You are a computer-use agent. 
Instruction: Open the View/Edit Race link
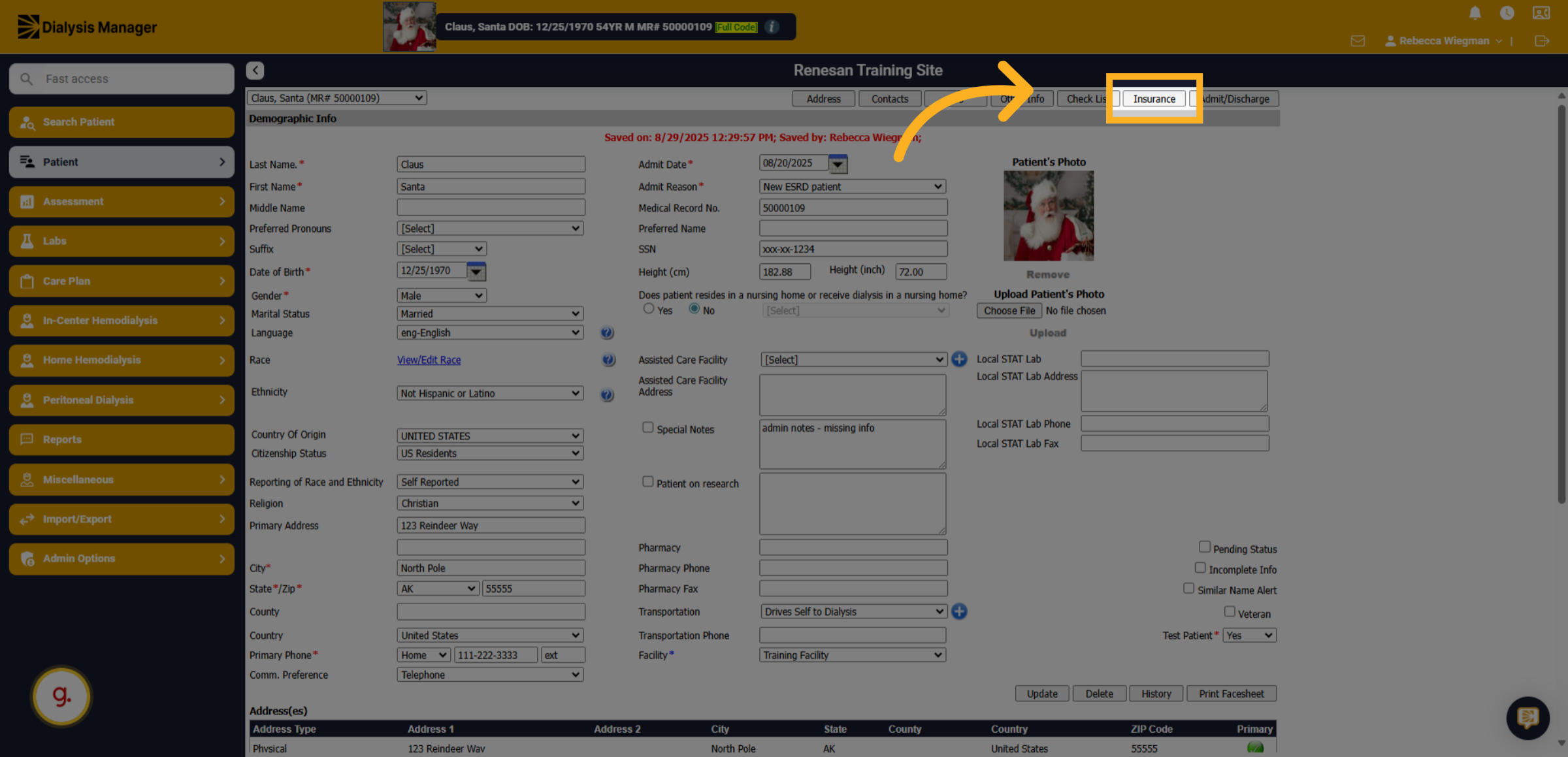(429, 360)
